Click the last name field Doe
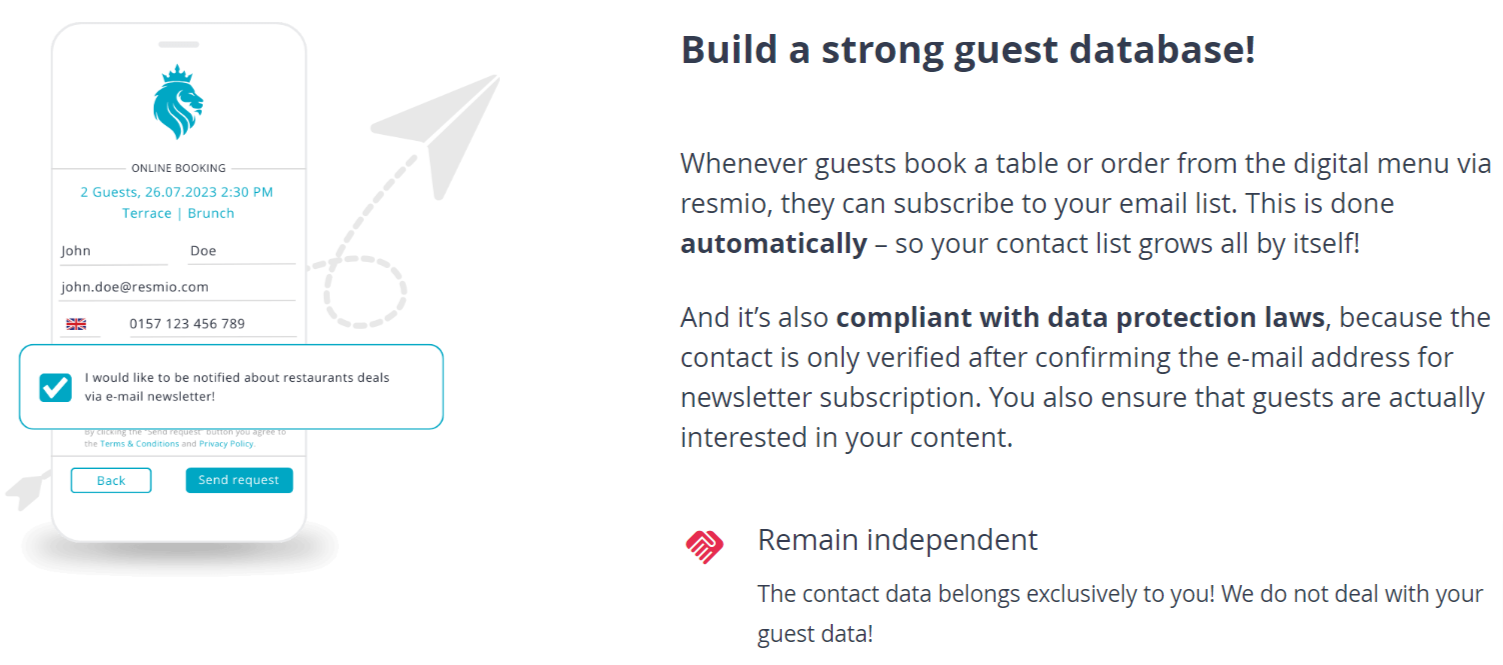The image size is (1503, 665). pyautogui.click(x=242, y=251)
